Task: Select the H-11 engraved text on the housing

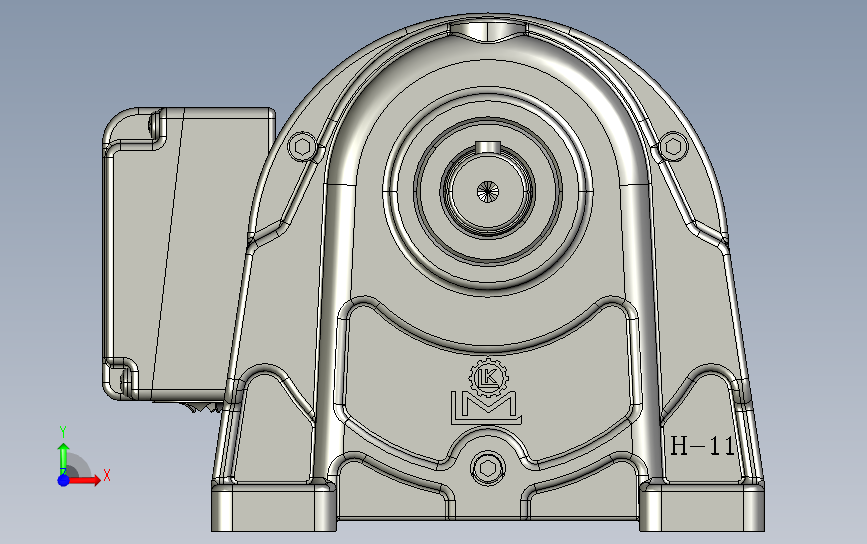Action: (703, 446)
